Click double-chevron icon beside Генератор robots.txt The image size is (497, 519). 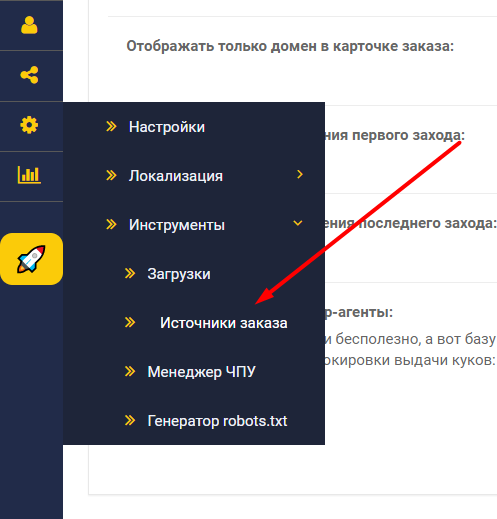tap(130, 420)
